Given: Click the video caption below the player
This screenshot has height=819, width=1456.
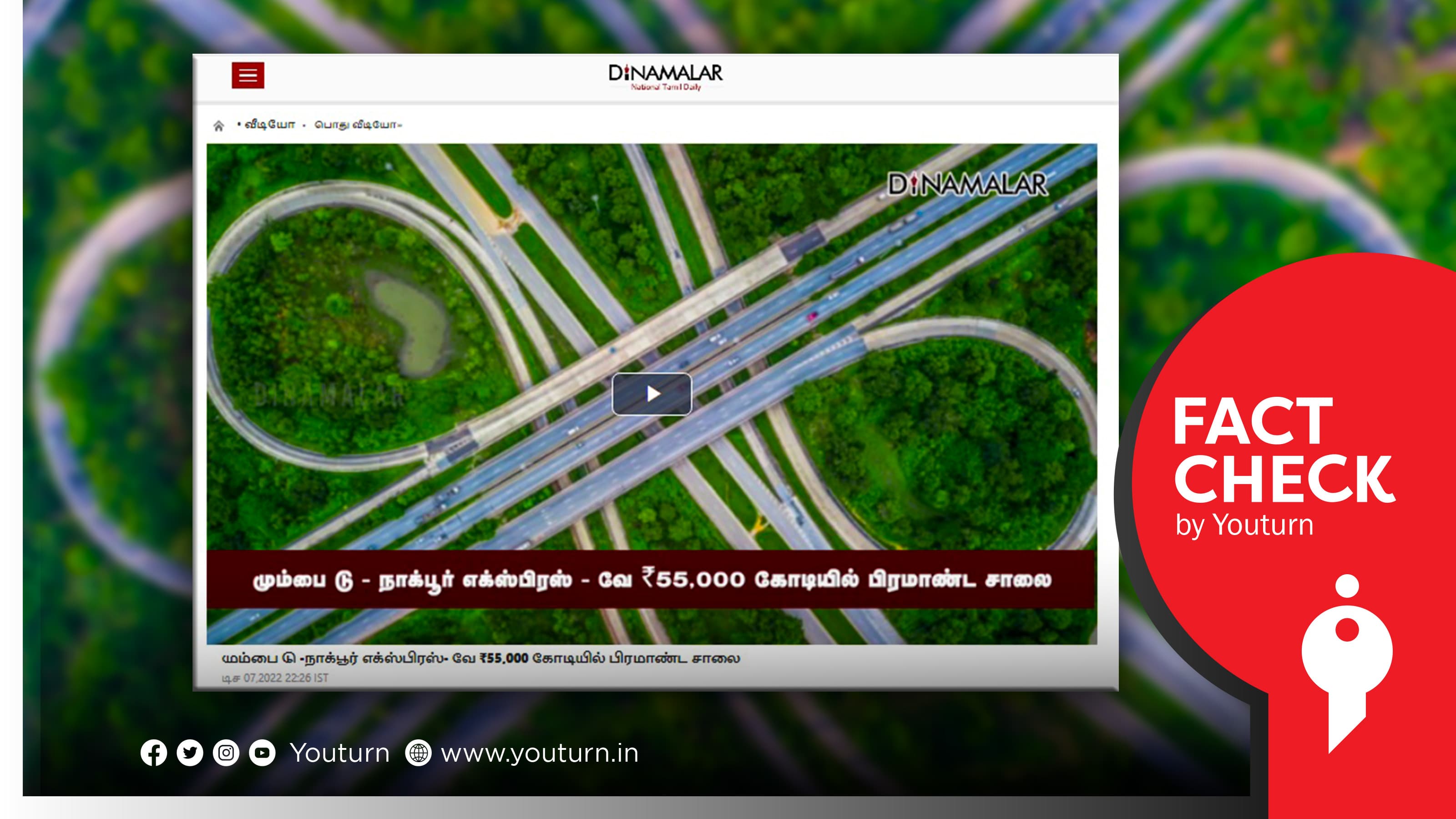Looking at the screenshot, I should pyautogui.click(x=481, y=658).
